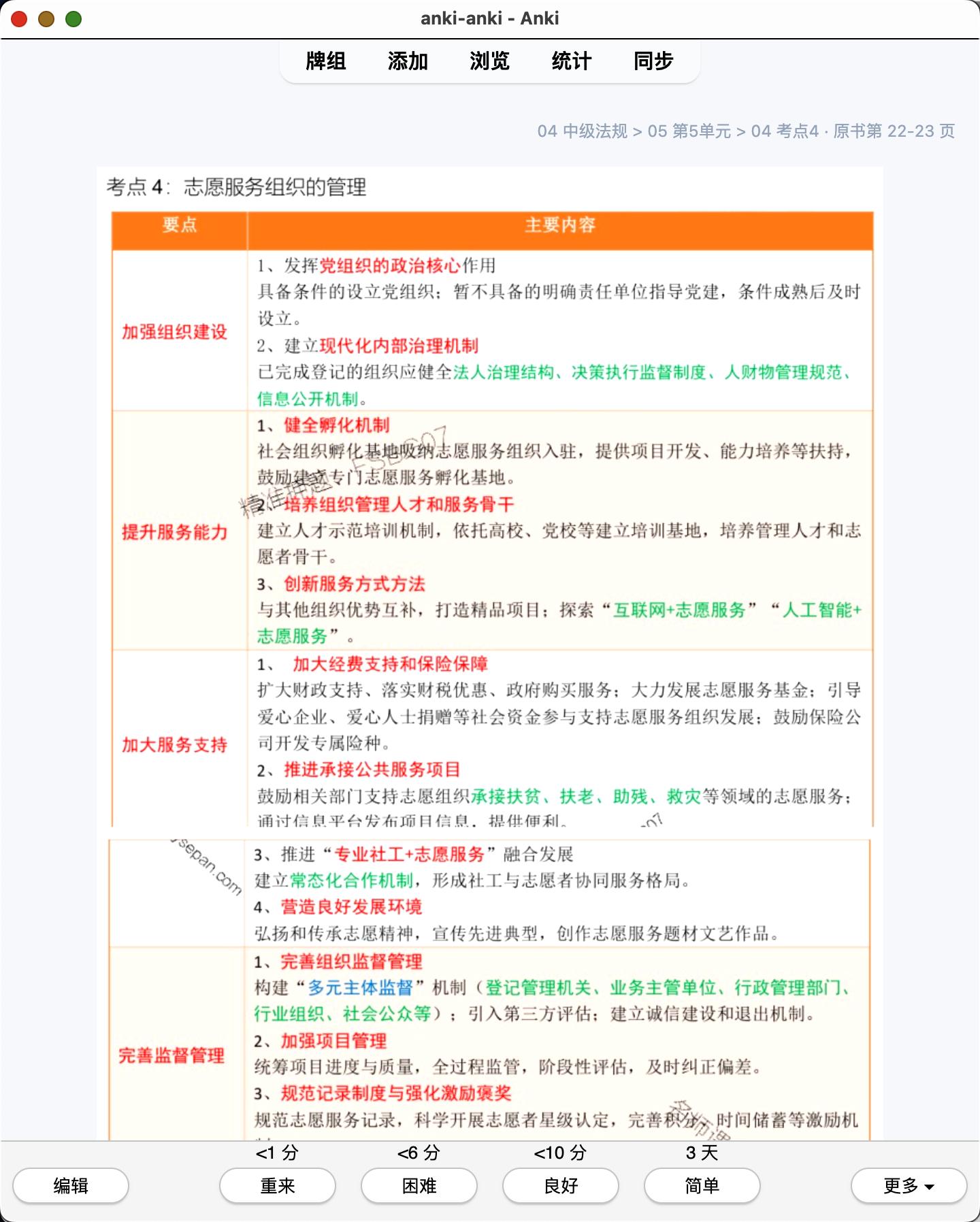
Task: Click the red text 现代化内部治理机制
Action: pos(399,346)
